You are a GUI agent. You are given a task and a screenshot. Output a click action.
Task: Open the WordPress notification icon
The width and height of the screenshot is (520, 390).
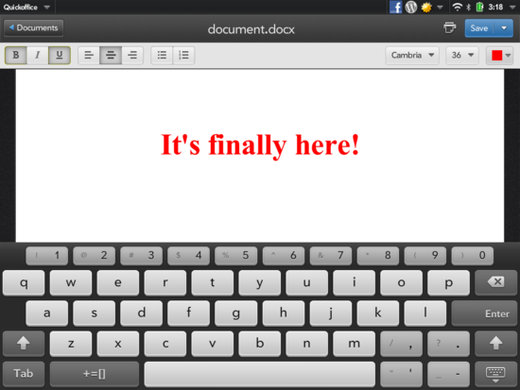point(411,7)
